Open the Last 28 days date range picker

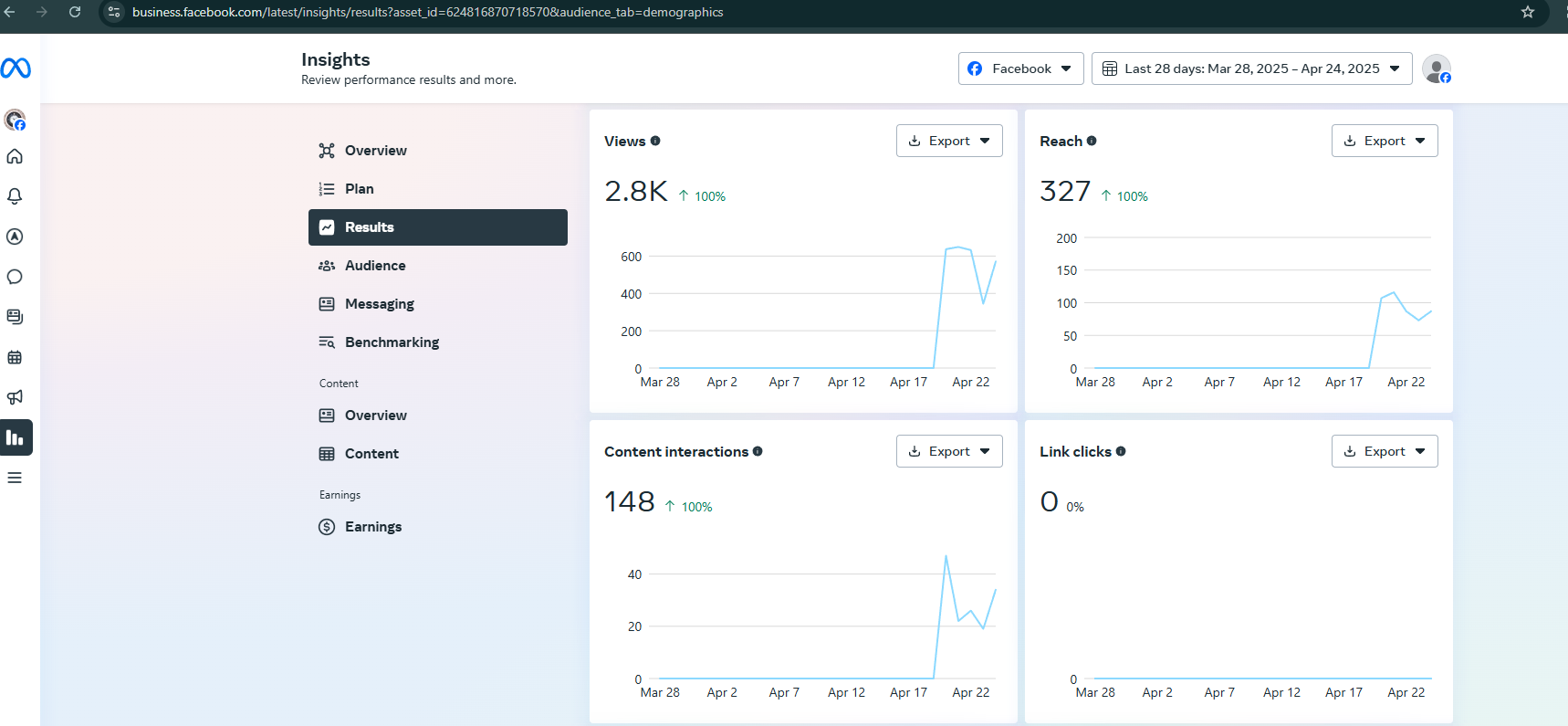[x=1252, y=68]
